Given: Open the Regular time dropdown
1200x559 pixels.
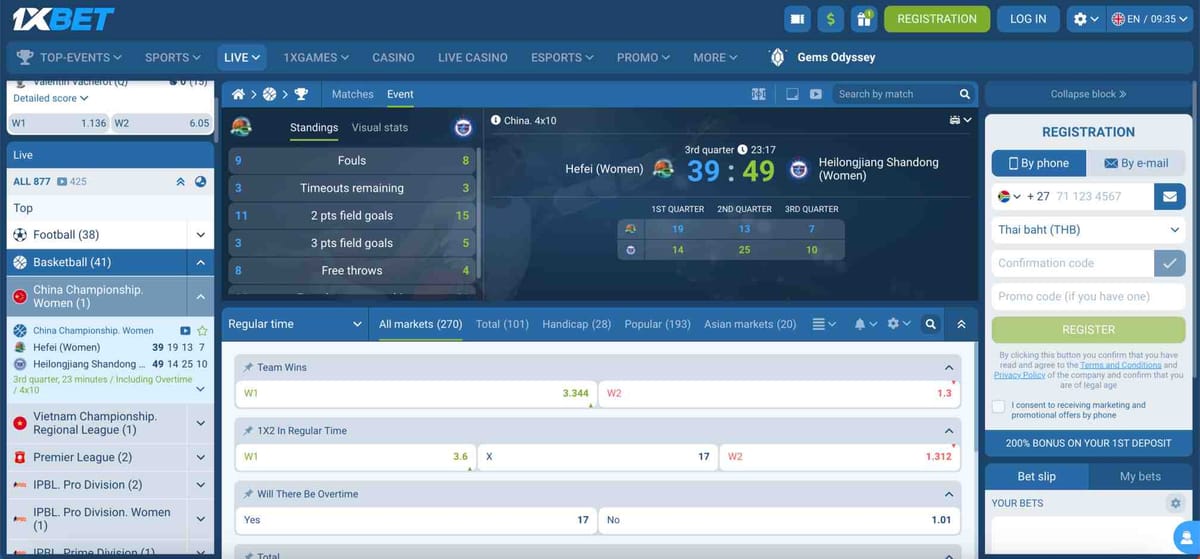Looking at the screenshot, I should [x=295, y=324].
